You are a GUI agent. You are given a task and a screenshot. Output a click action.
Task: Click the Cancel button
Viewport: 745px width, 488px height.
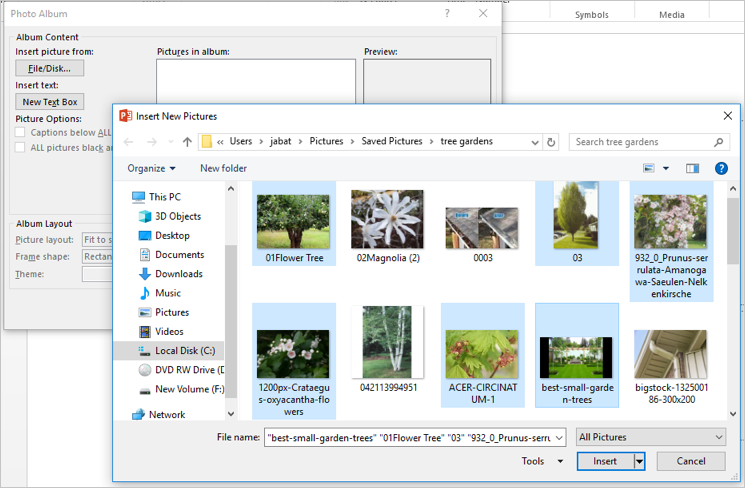click(691, 462)
